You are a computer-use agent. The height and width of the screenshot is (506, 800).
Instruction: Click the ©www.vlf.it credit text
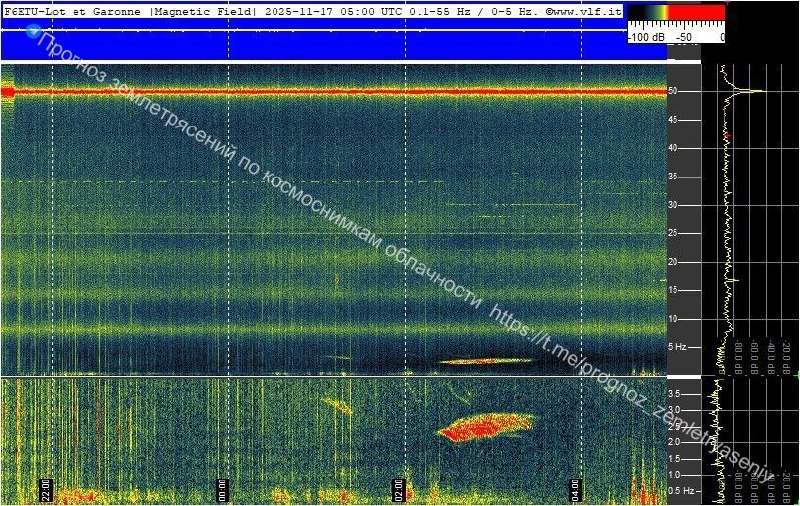[x=584, y=12]
